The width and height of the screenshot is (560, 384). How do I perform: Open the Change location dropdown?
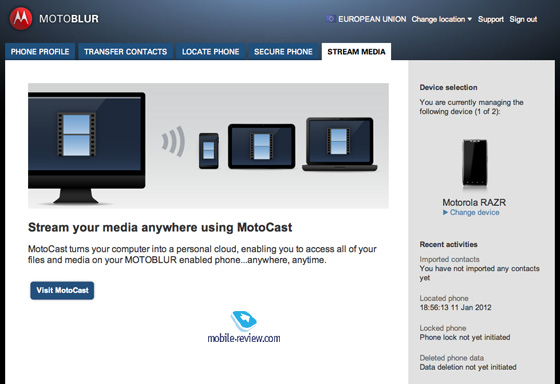click(441, 19)
